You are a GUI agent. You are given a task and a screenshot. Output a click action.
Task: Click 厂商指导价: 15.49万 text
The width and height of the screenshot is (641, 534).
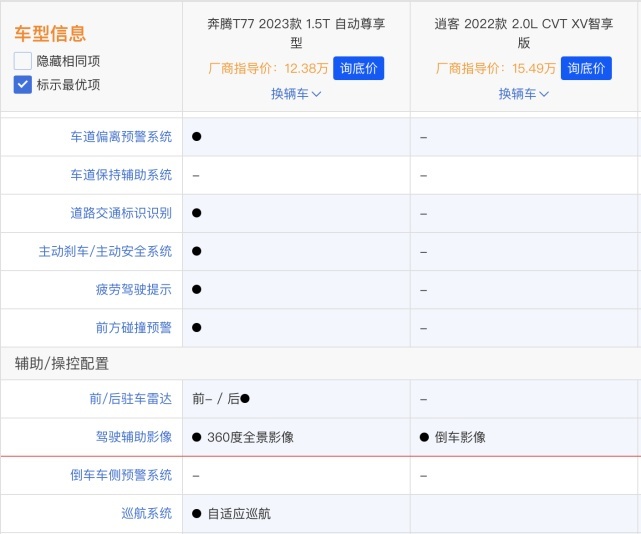pyautogui.click(x=496, y=68)
